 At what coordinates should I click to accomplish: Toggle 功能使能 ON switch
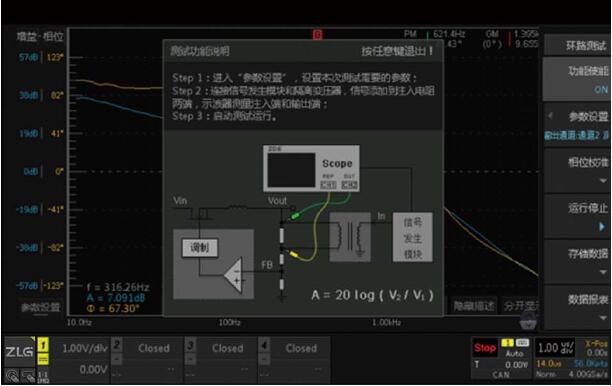point(576,79)
